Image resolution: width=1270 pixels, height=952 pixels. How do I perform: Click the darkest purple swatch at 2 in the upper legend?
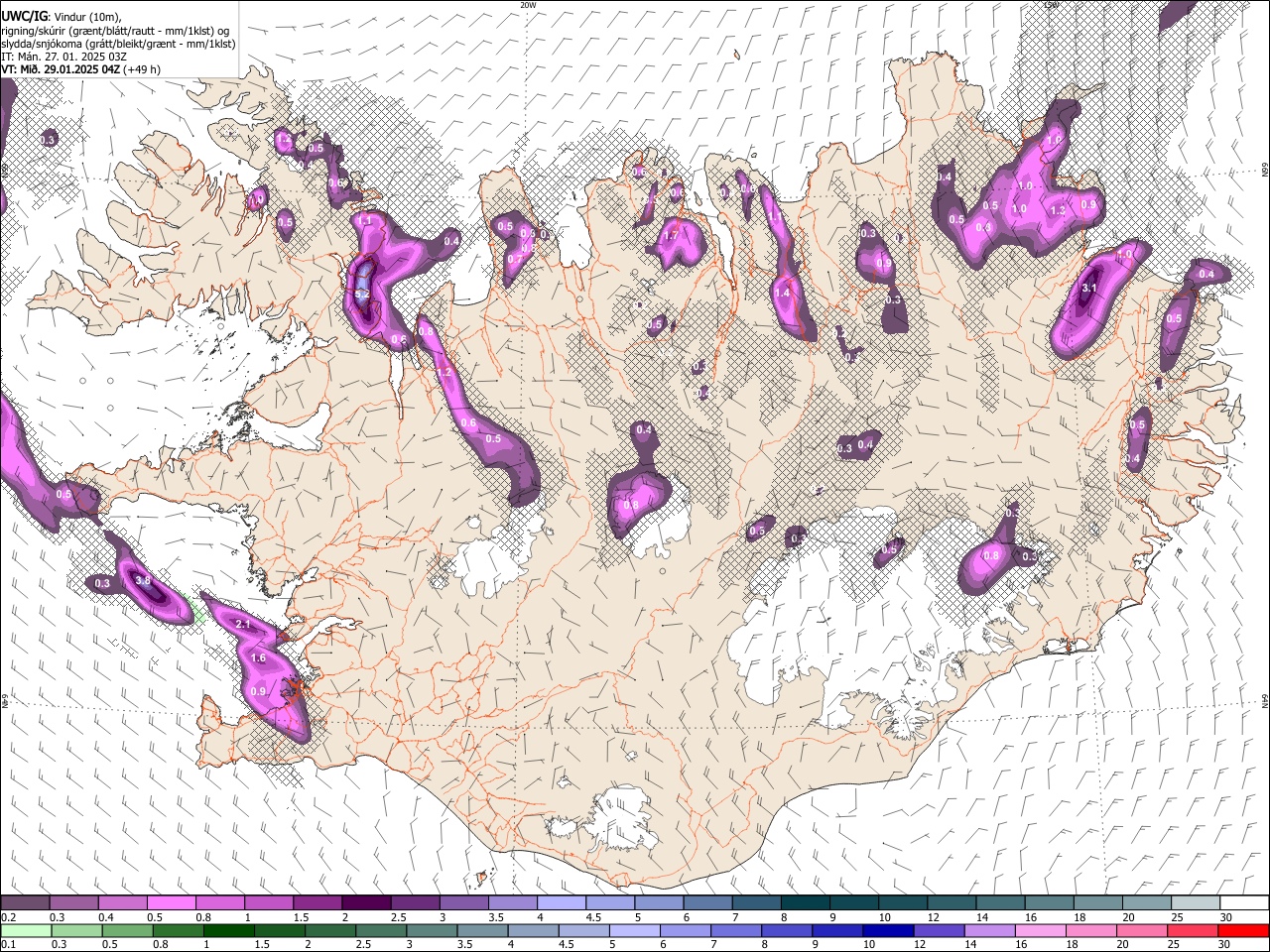pos(366,903)
